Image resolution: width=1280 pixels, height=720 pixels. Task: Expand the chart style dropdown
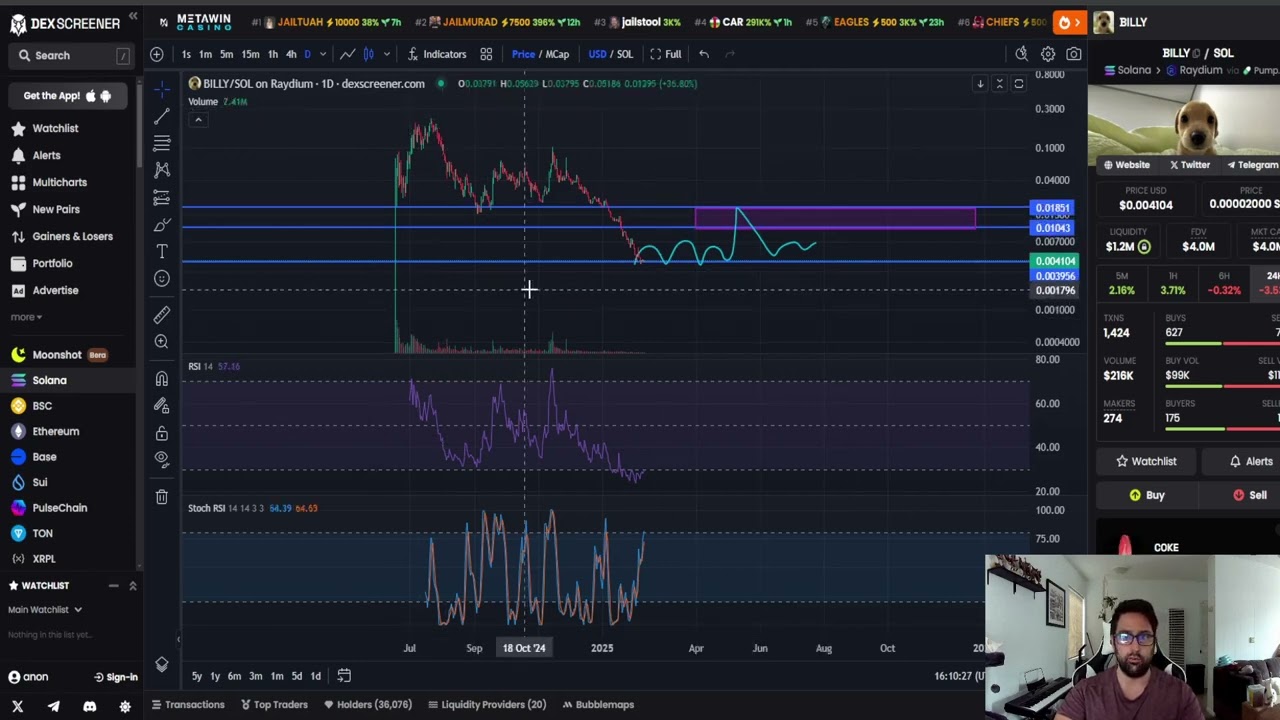[x=386, y=54]
